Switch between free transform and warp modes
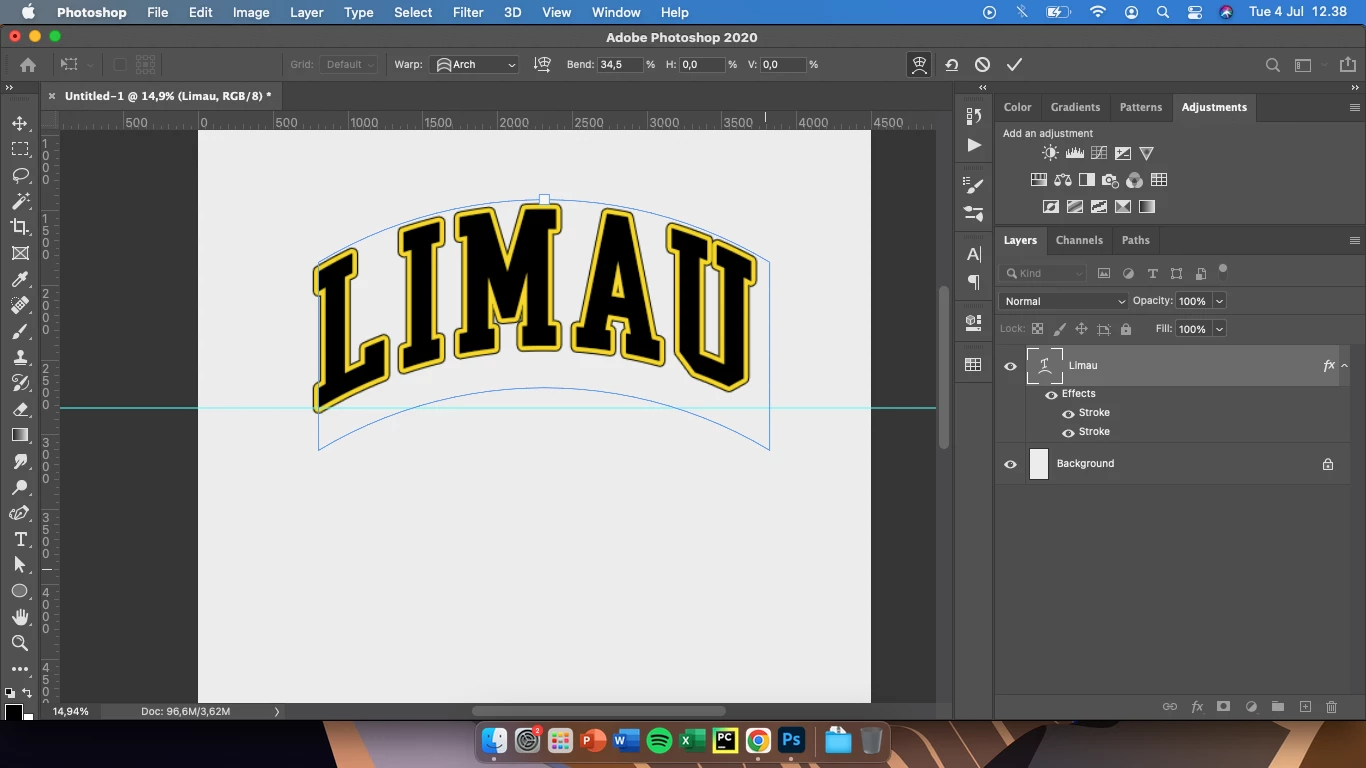Image resolution: width=1366 pixels, height=768 pixels. coord(918,64)
